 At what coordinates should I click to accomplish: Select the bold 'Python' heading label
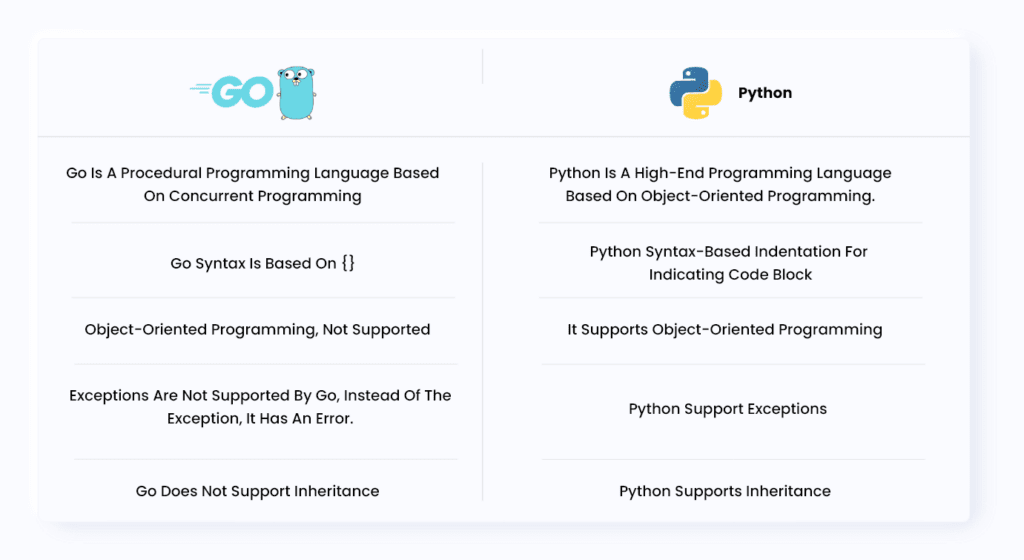tap(765, 93)
